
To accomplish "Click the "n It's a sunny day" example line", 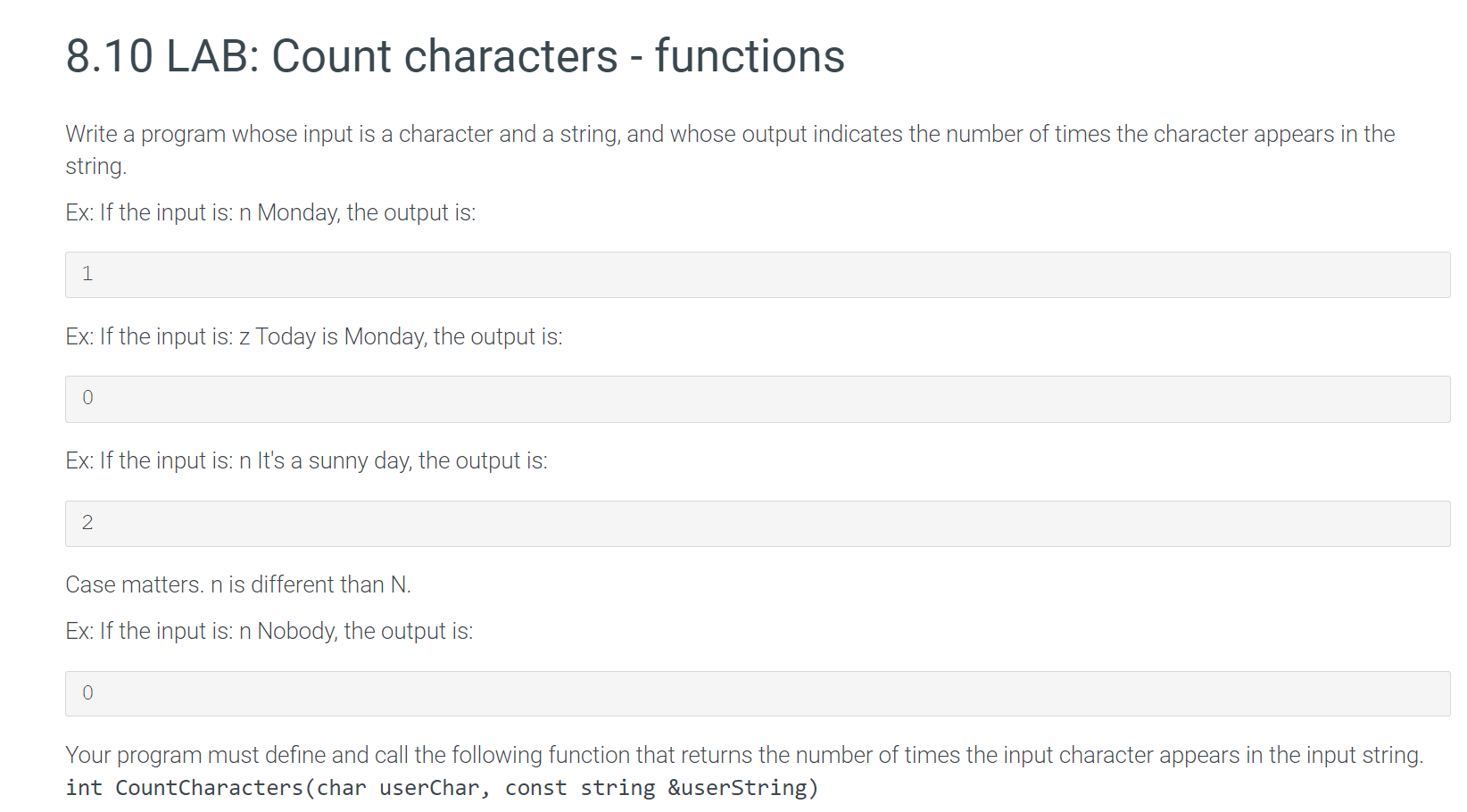I will coord(306,460).
